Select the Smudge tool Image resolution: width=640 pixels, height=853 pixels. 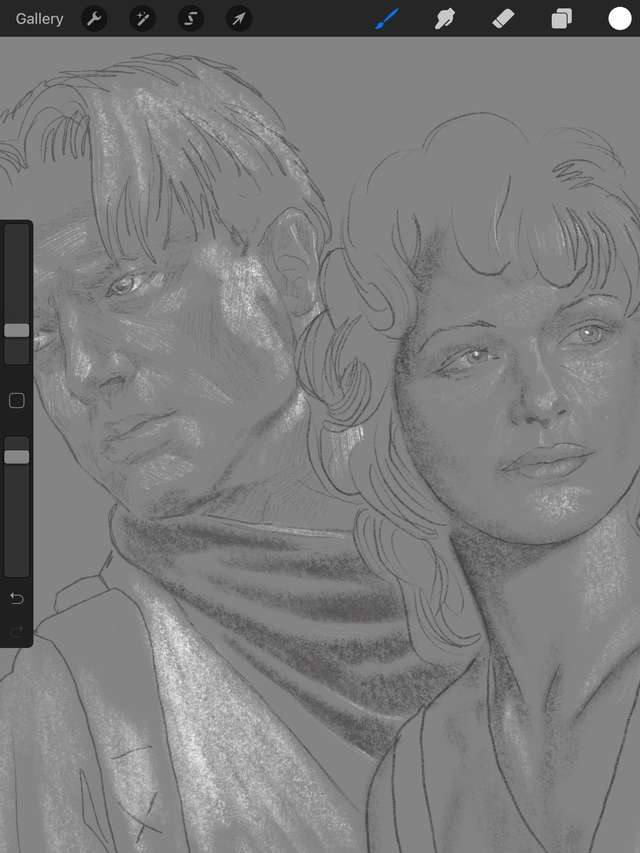click(x=445, y=18)
